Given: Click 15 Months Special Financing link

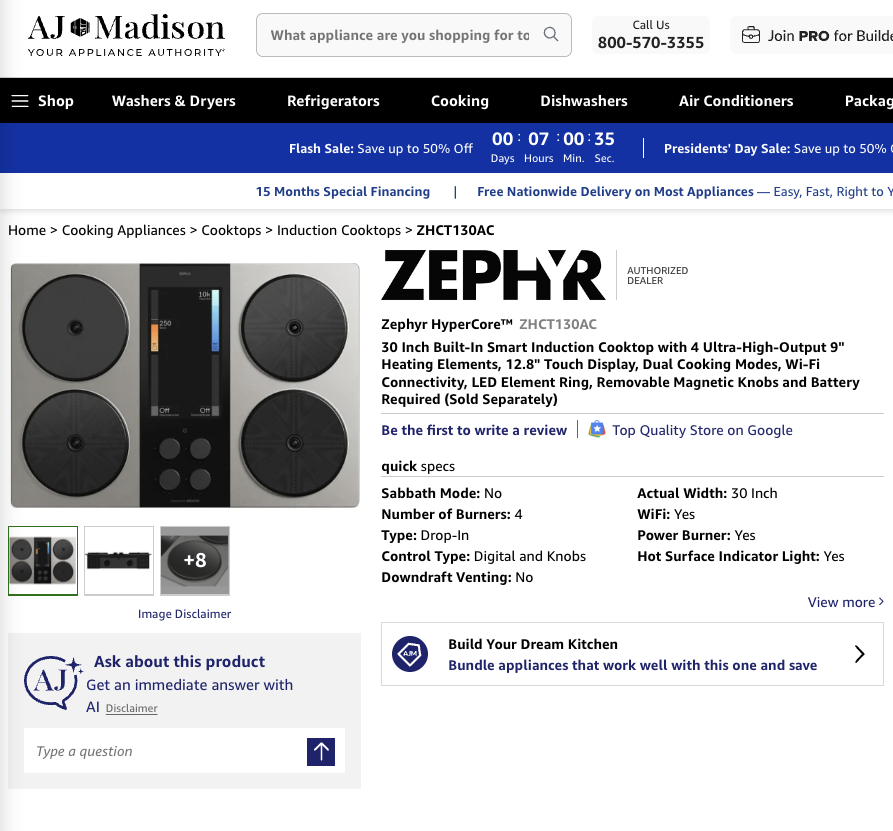Looking at the screenshot, I should [x=343, y=191].
